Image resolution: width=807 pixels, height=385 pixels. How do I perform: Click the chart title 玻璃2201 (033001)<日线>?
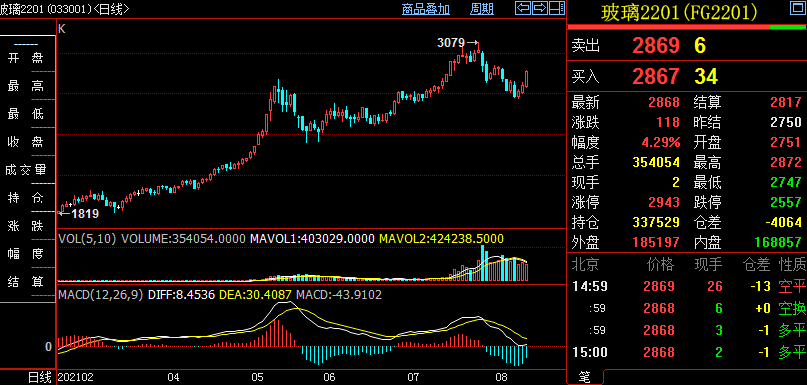(x=65, y=9)
